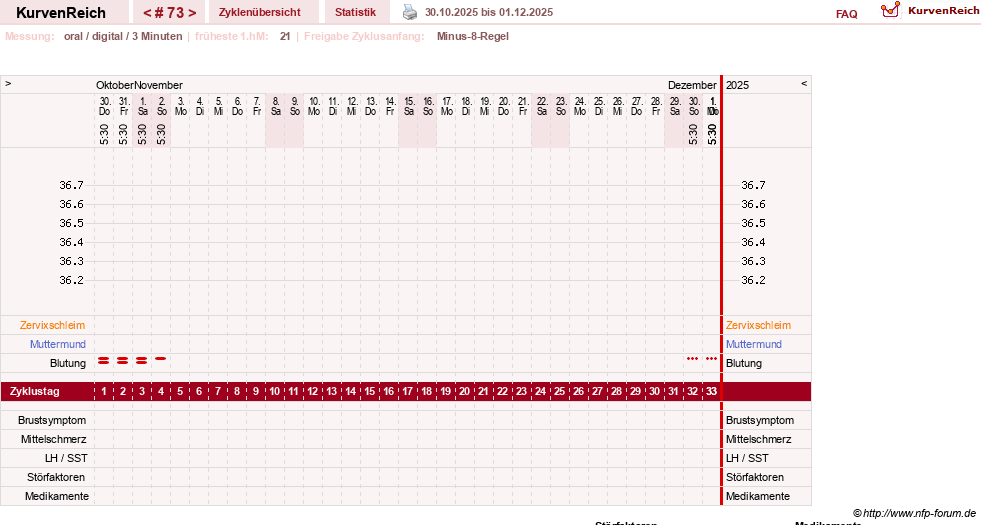Click the date header '22. Sa'
This screenshot has width=981, height=525.
click(x=542, y=106)
